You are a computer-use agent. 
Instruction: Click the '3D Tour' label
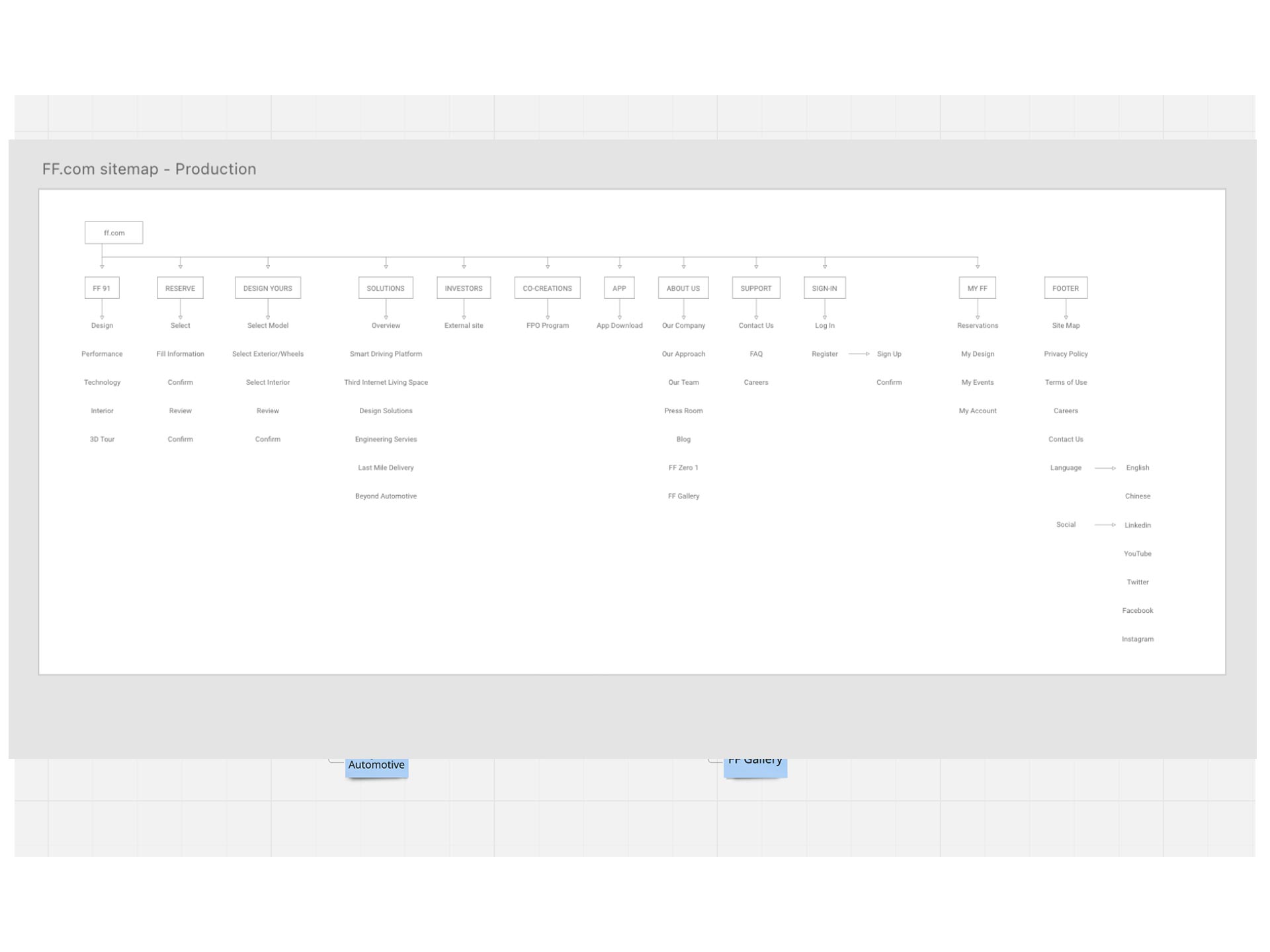(x=102, y=439)
